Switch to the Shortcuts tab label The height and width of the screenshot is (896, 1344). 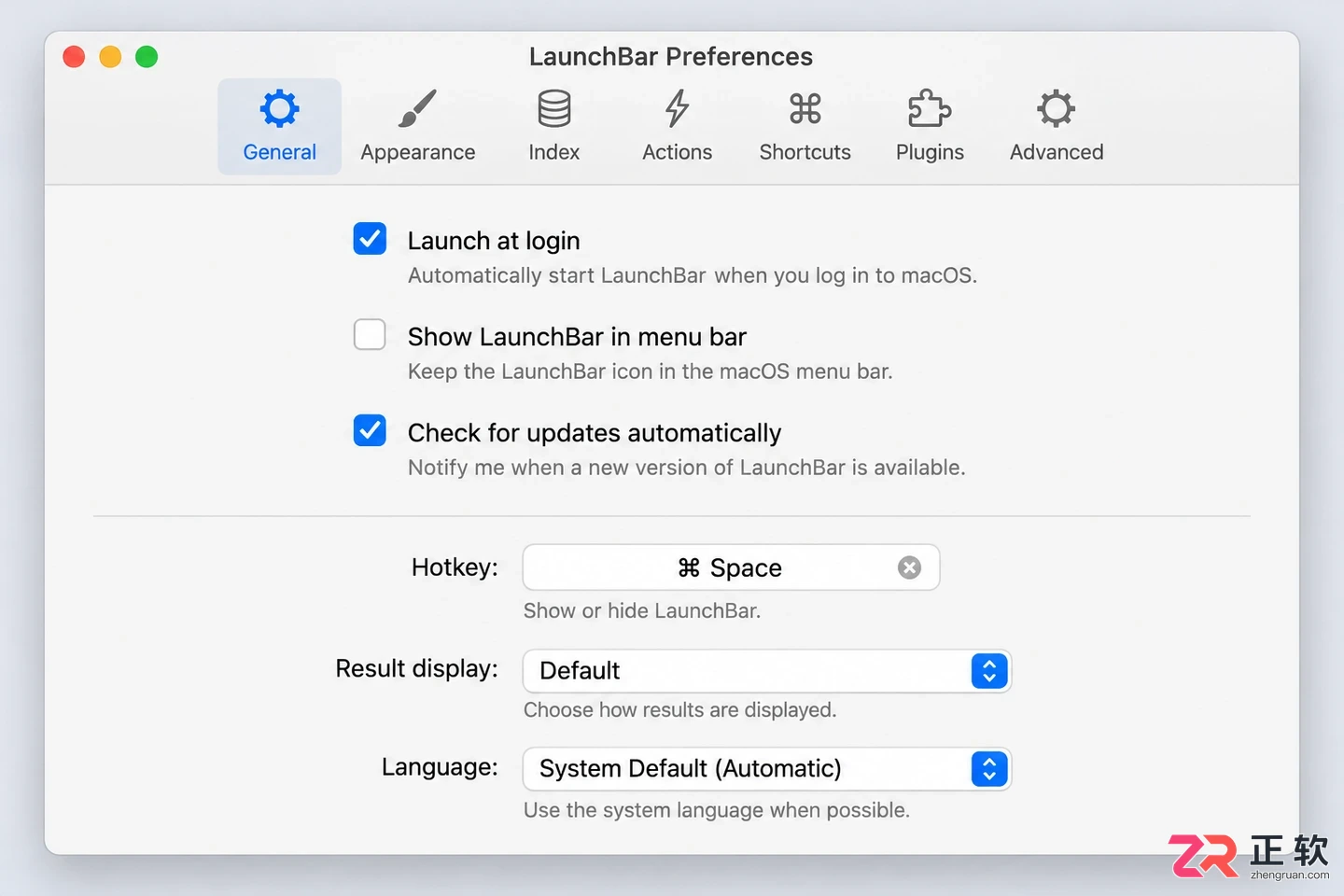[x=805, y=152]
